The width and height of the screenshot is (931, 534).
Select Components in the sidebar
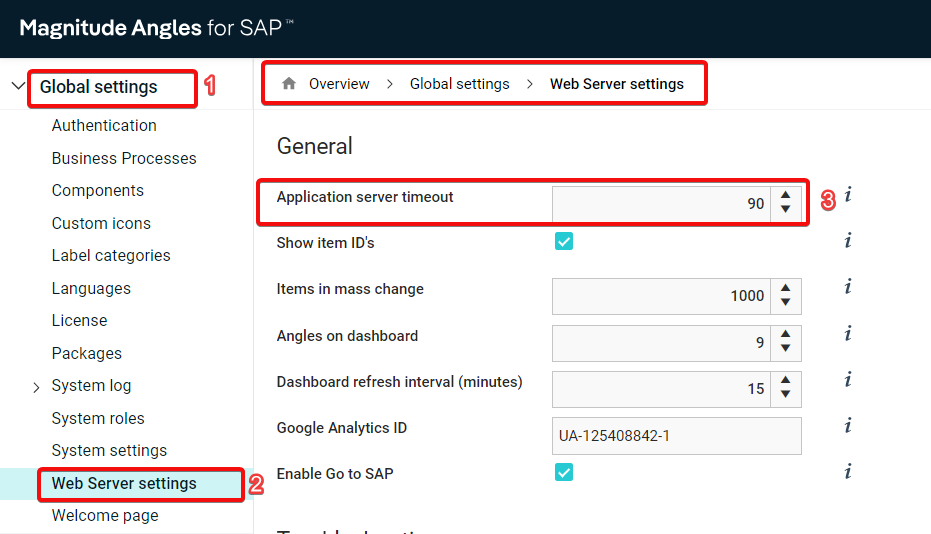[x=97, y=191]
